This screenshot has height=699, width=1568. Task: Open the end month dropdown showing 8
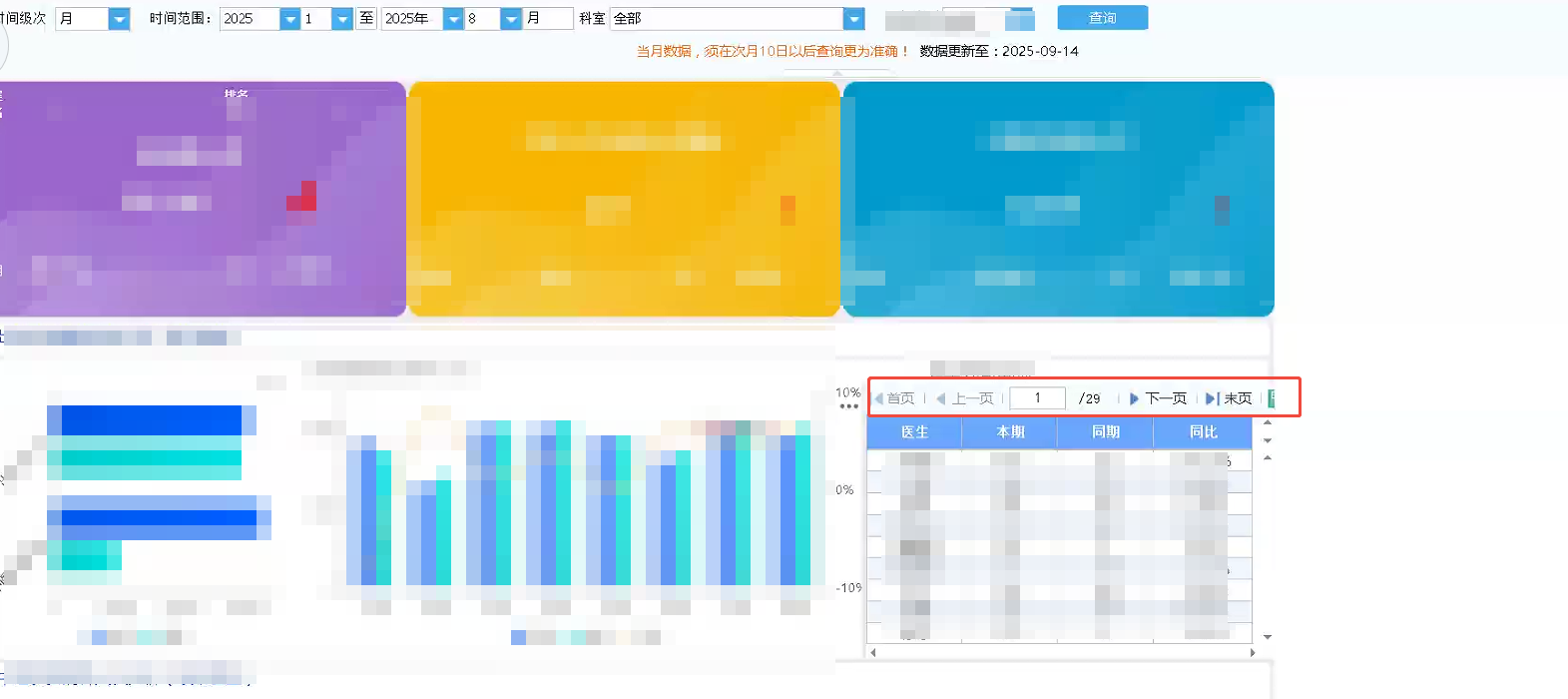coord(510,19)
